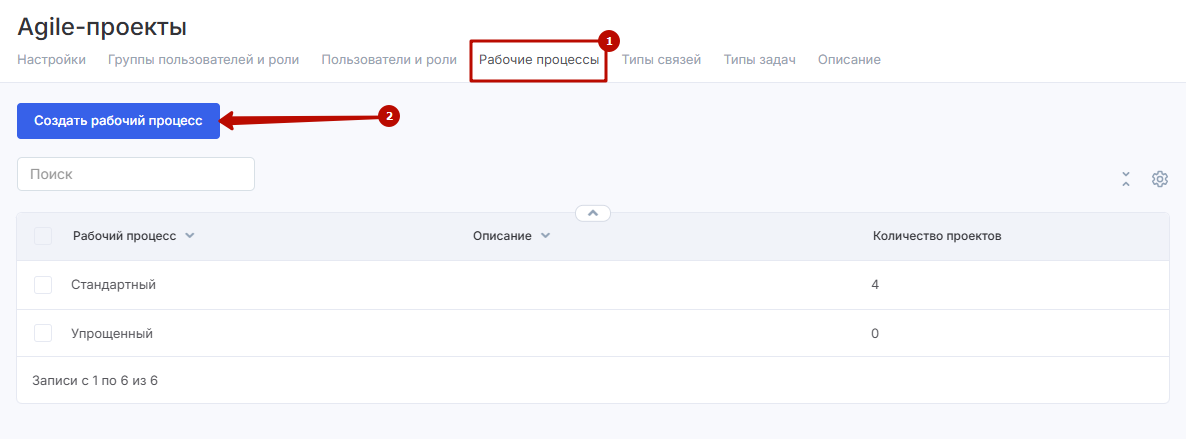Switch to the Настройки tab

click(51, 60)
